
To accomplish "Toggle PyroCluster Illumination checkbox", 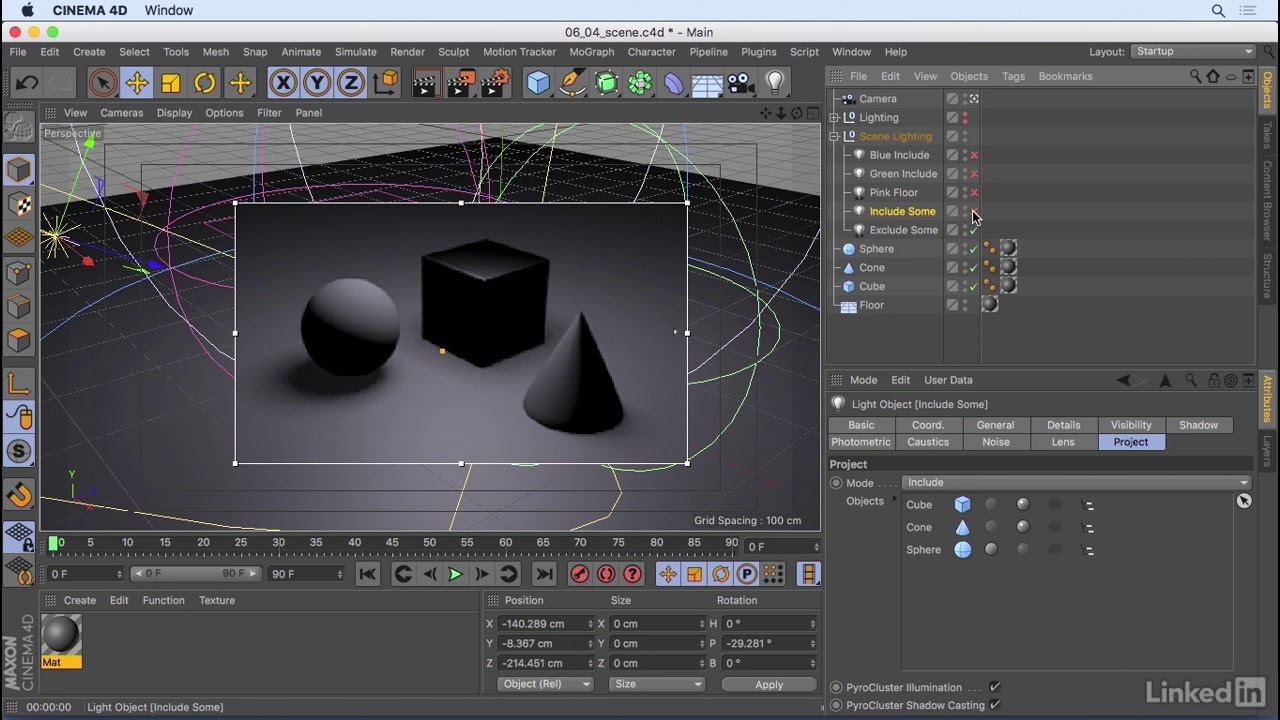I will (994, 687).
